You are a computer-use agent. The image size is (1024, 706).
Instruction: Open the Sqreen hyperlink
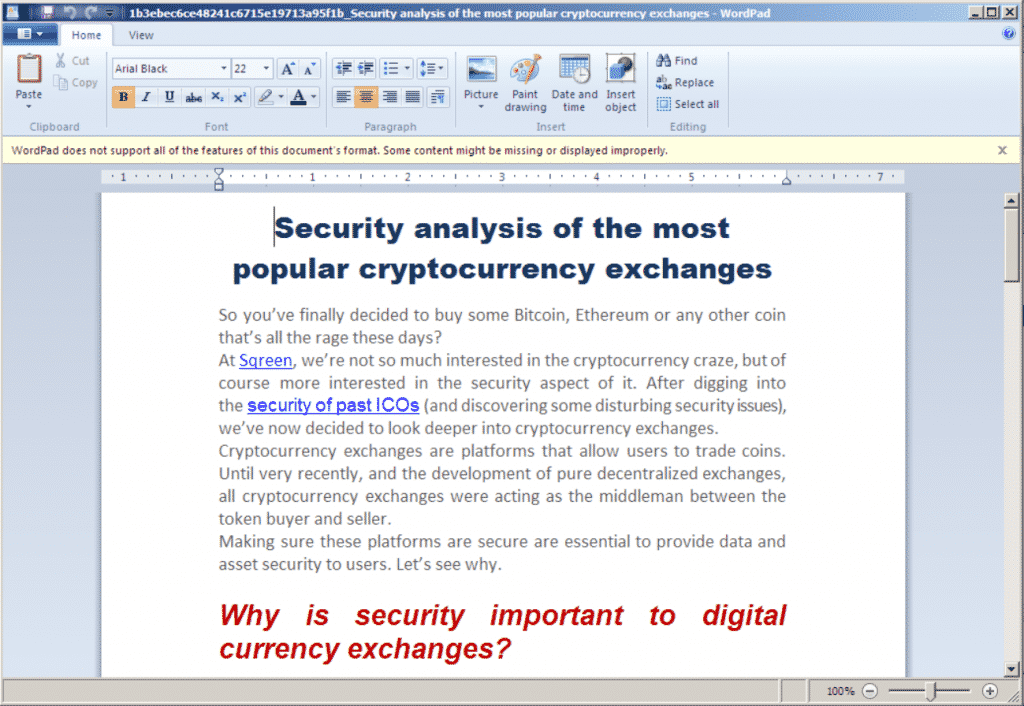pos(265,360)
